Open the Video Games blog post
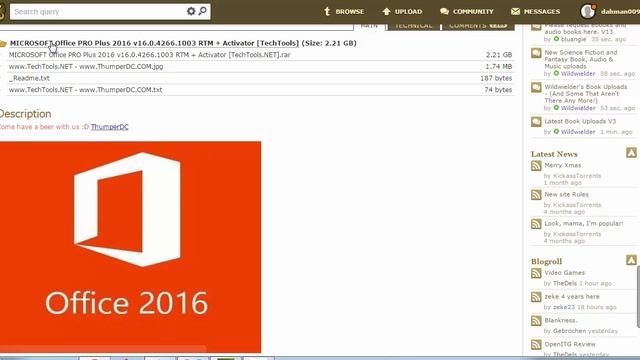 (x=564, y=273)
